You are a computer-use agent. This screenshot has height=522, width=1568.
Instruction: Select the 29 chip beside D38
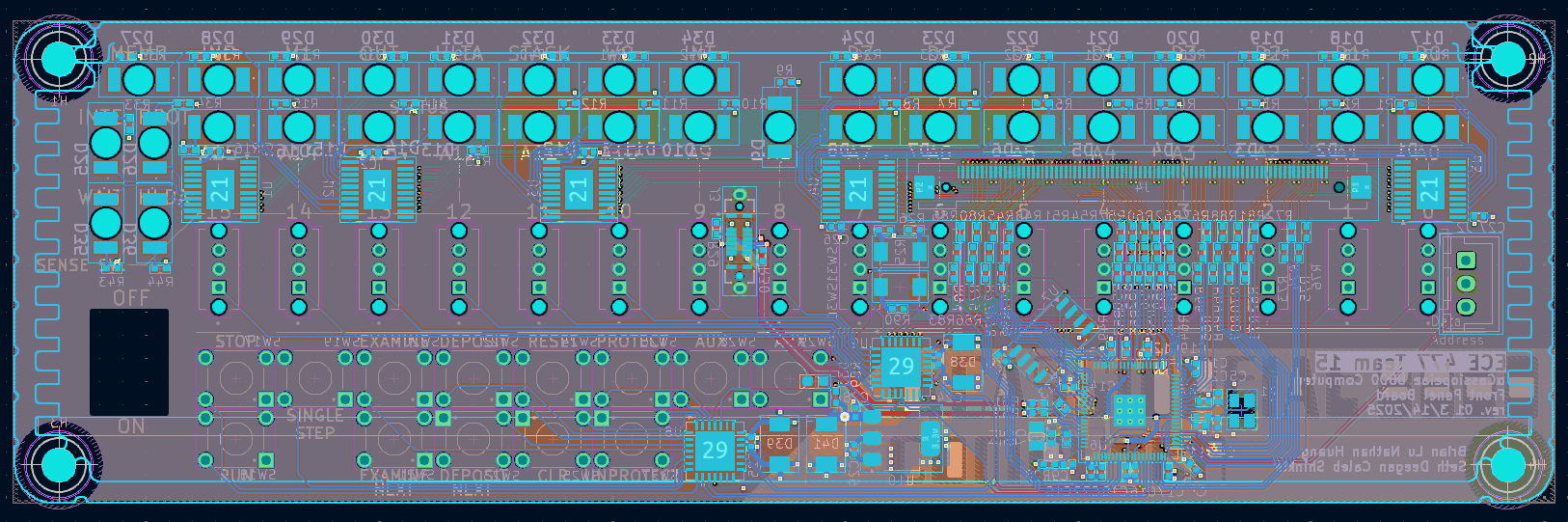(x=901, y=366)
